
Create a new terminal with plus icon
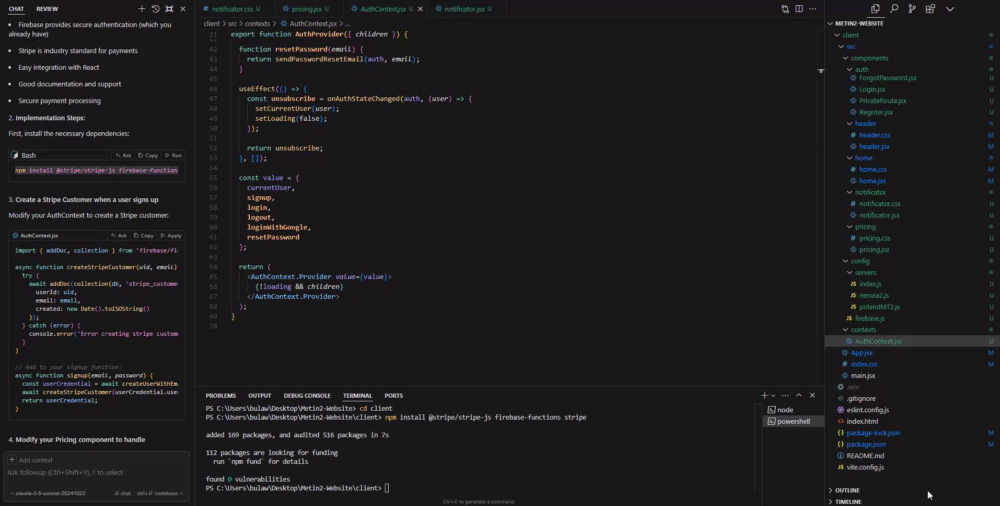point(764,396)
